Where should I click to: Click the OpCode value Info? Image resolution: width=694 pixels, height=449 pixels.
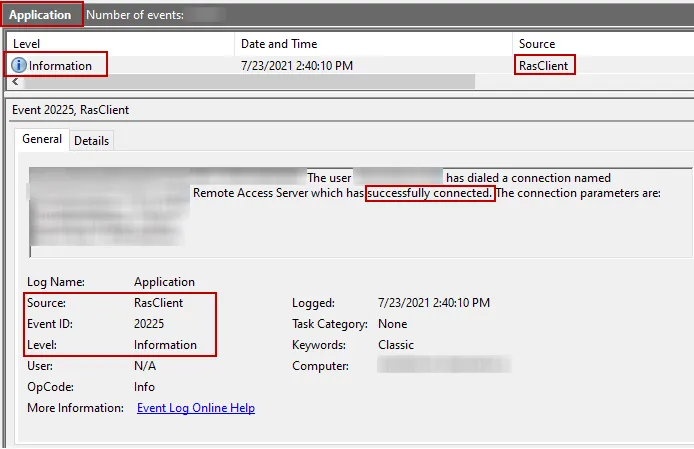tap(146, 387)
